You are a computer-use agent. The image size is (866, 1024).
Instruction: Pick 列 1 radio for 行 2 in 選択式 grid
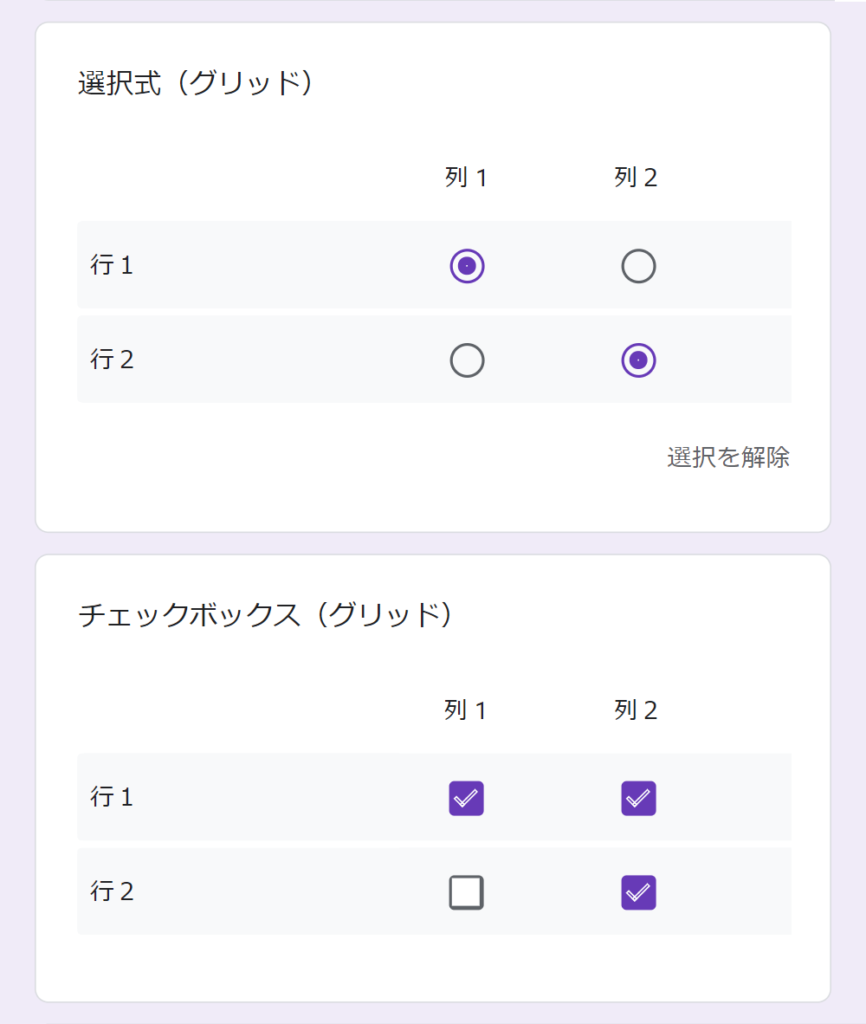pyautogui.click(x=467, y=360)
